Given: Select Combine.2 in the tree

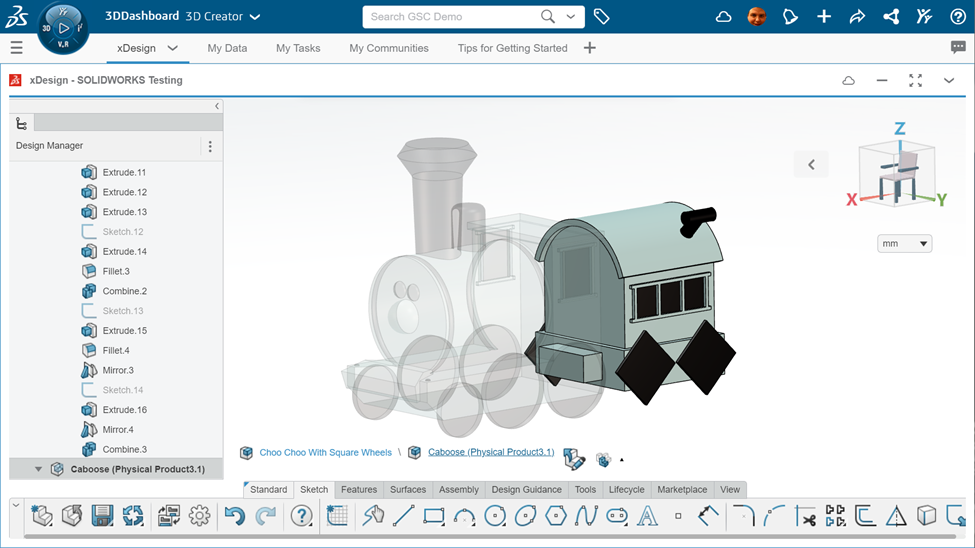Looking at the screenshot, I should (x=124, y=291).
